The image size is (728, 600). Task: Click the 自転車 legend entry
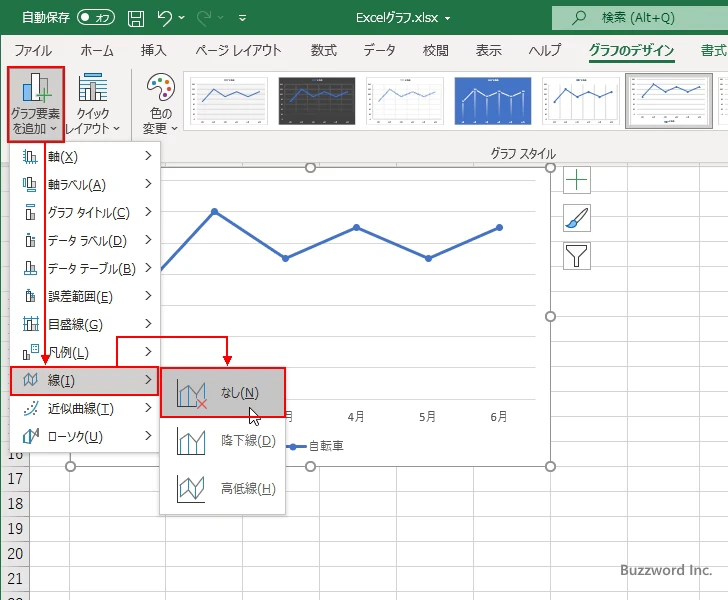[315, 446]
